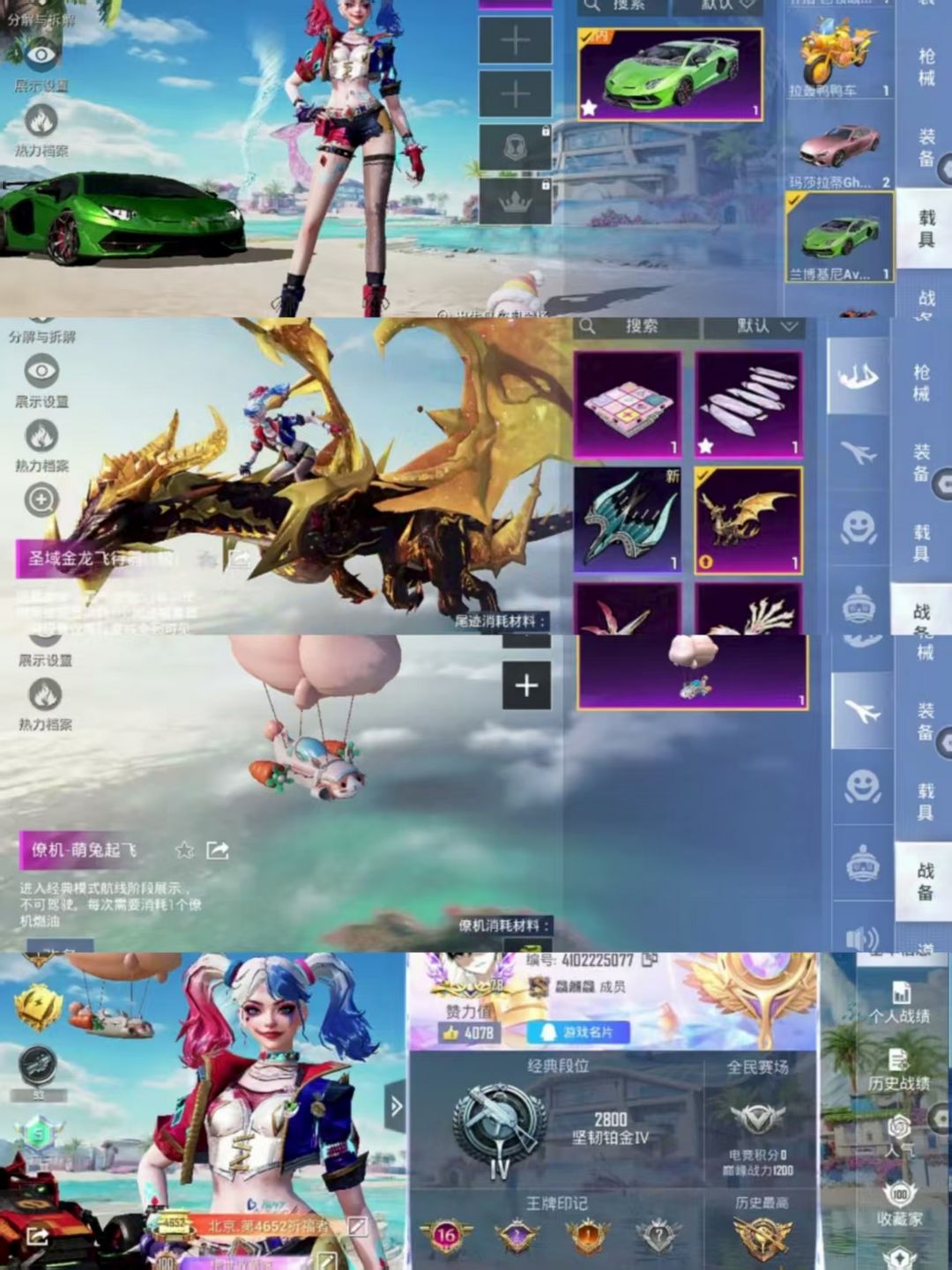Open 热力档案 flame icon in 萌兔起飞 panel
952x1270 pixels.
[x=45, y=694]
